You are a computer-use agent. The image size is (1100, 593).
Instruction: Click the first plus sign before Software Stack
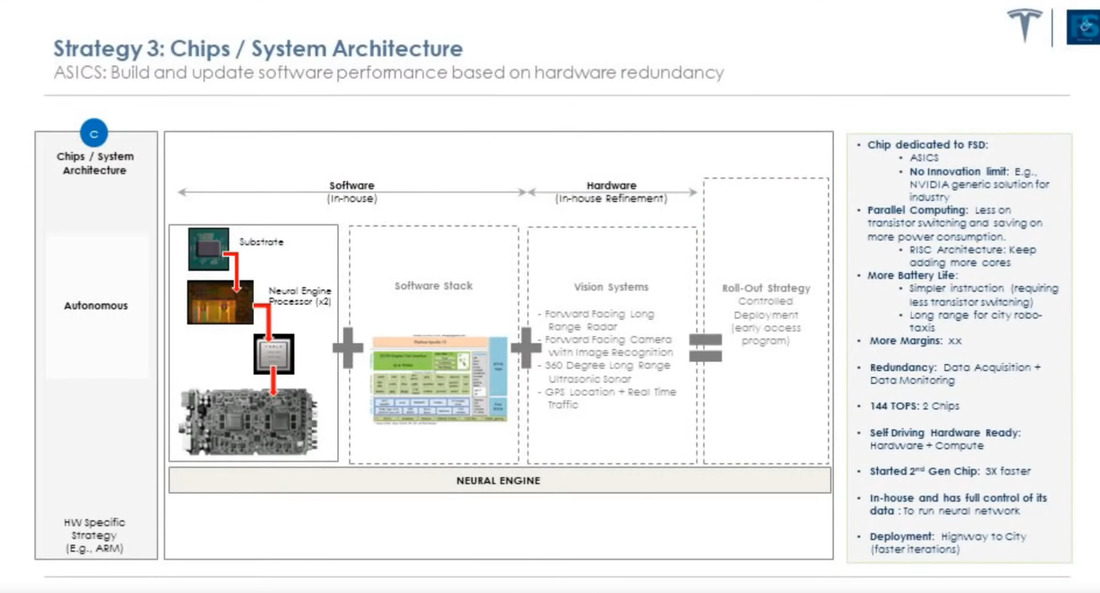(348, 349)
